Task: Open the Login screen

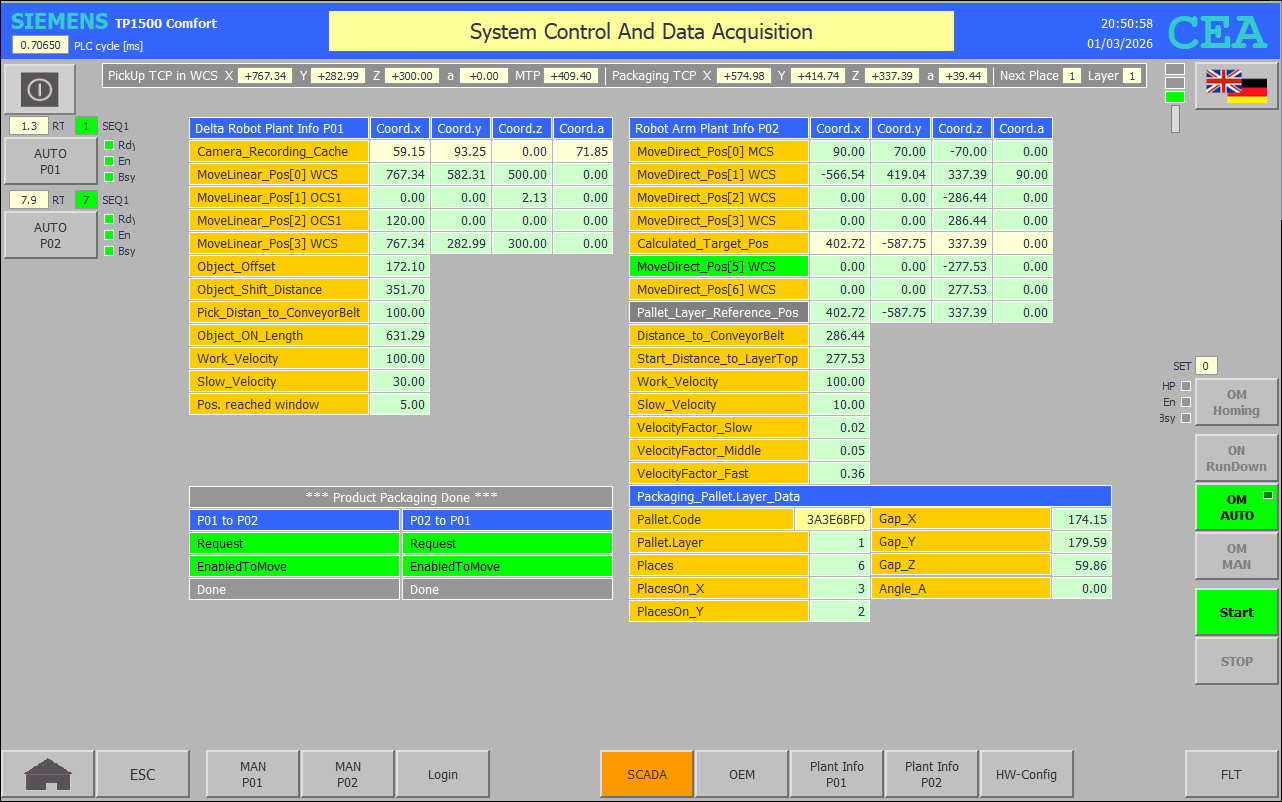Action: (442, 774)
